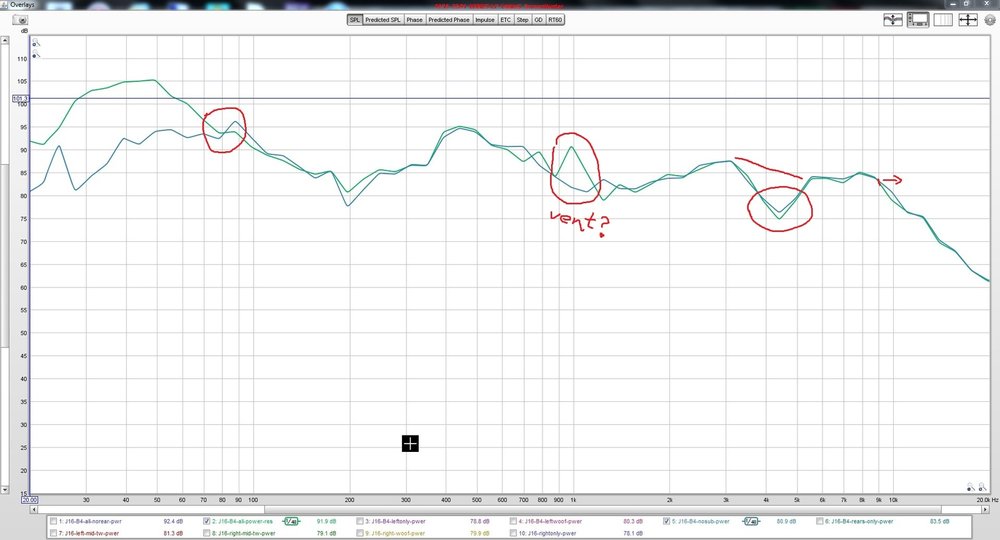The image size is (1000, 540).
Task: Check the J16-left-mid-tw-pwer trace
Action: point(54,533)
